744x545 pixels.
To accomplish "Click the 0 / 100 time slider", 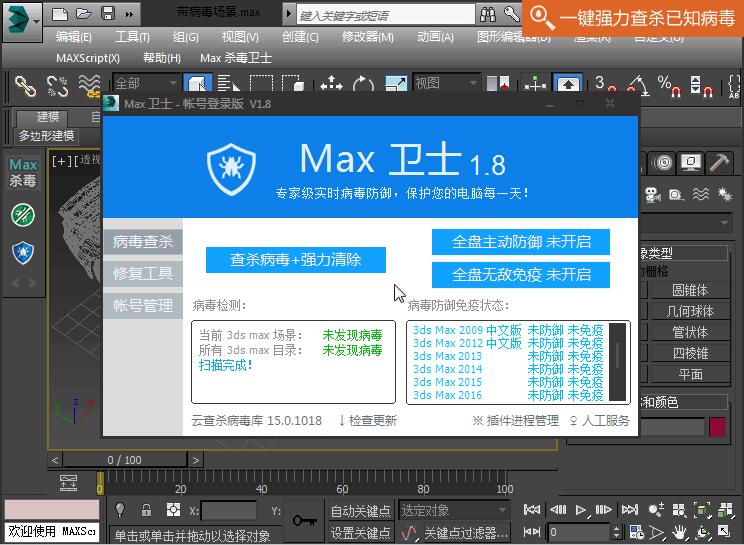I will point(124,460).
